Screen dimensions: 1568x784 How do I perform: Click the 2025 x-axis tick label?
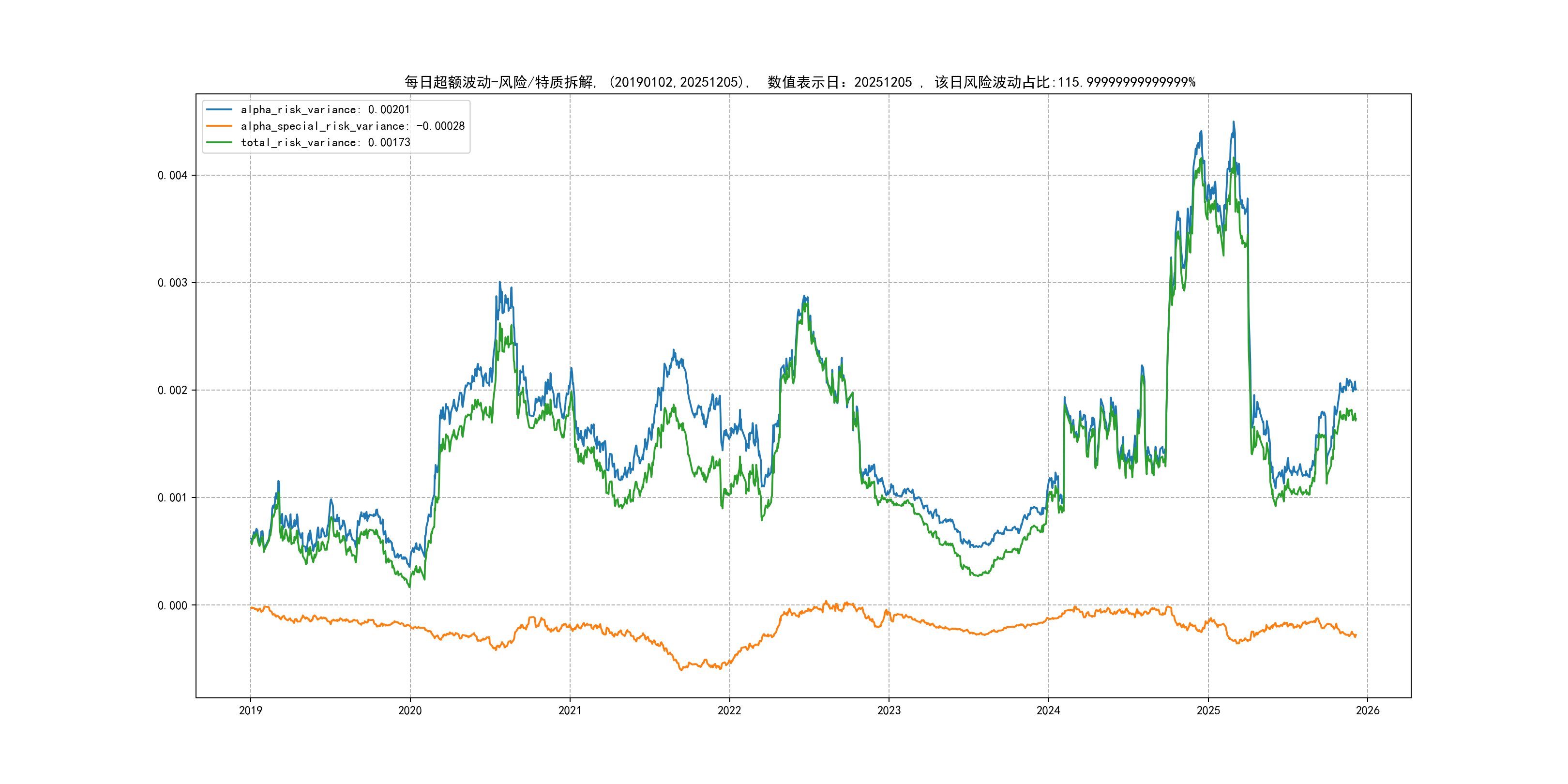[1208, 710]
